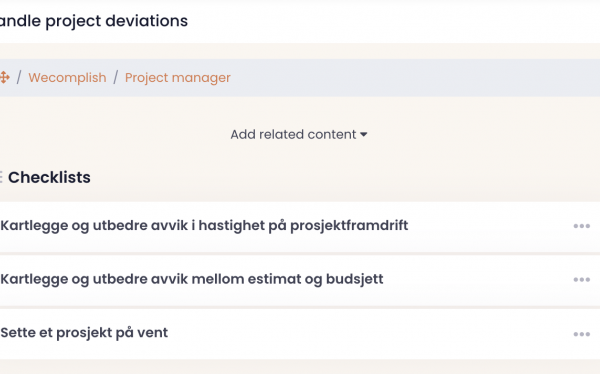Open Kartlegge og utbedre avvik i hastighet checklist
The image size is (600, 374).
coord(204,225)
